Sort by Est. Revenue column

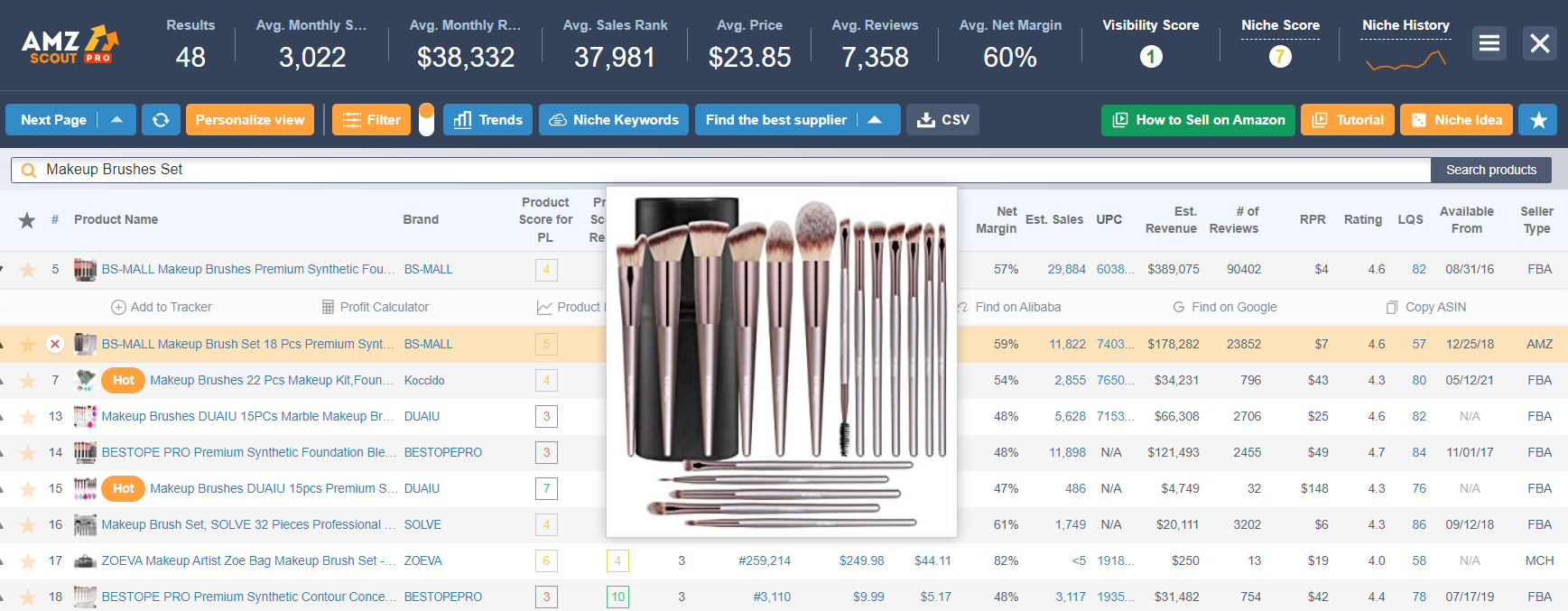point(1171,219)
